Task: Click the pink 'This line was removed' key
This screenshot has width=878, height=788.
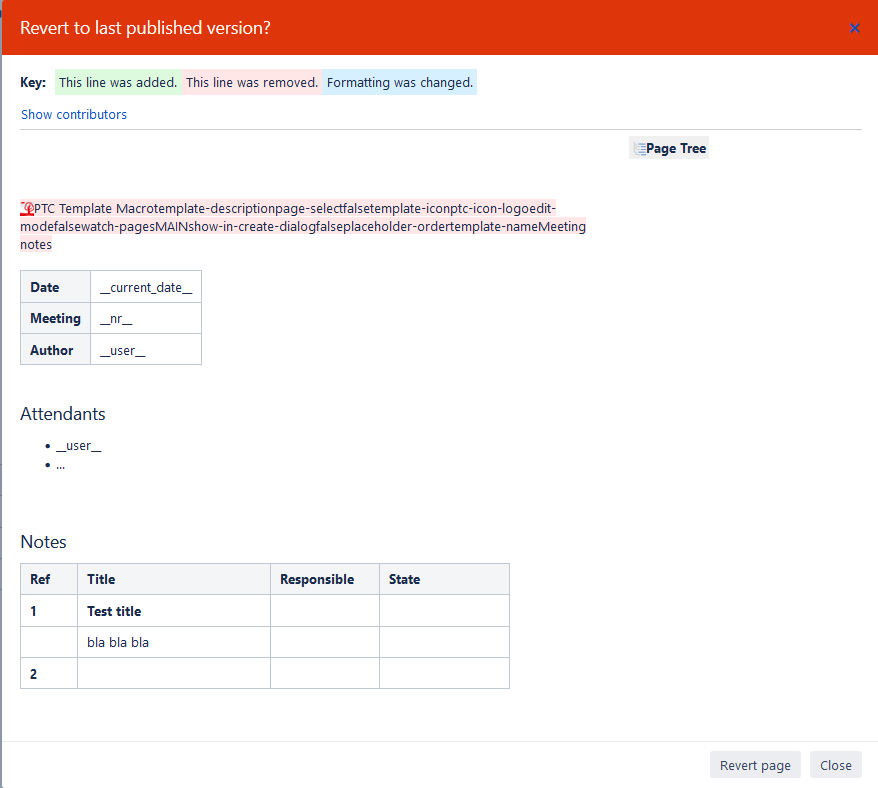Action: (x=252, y=82)
